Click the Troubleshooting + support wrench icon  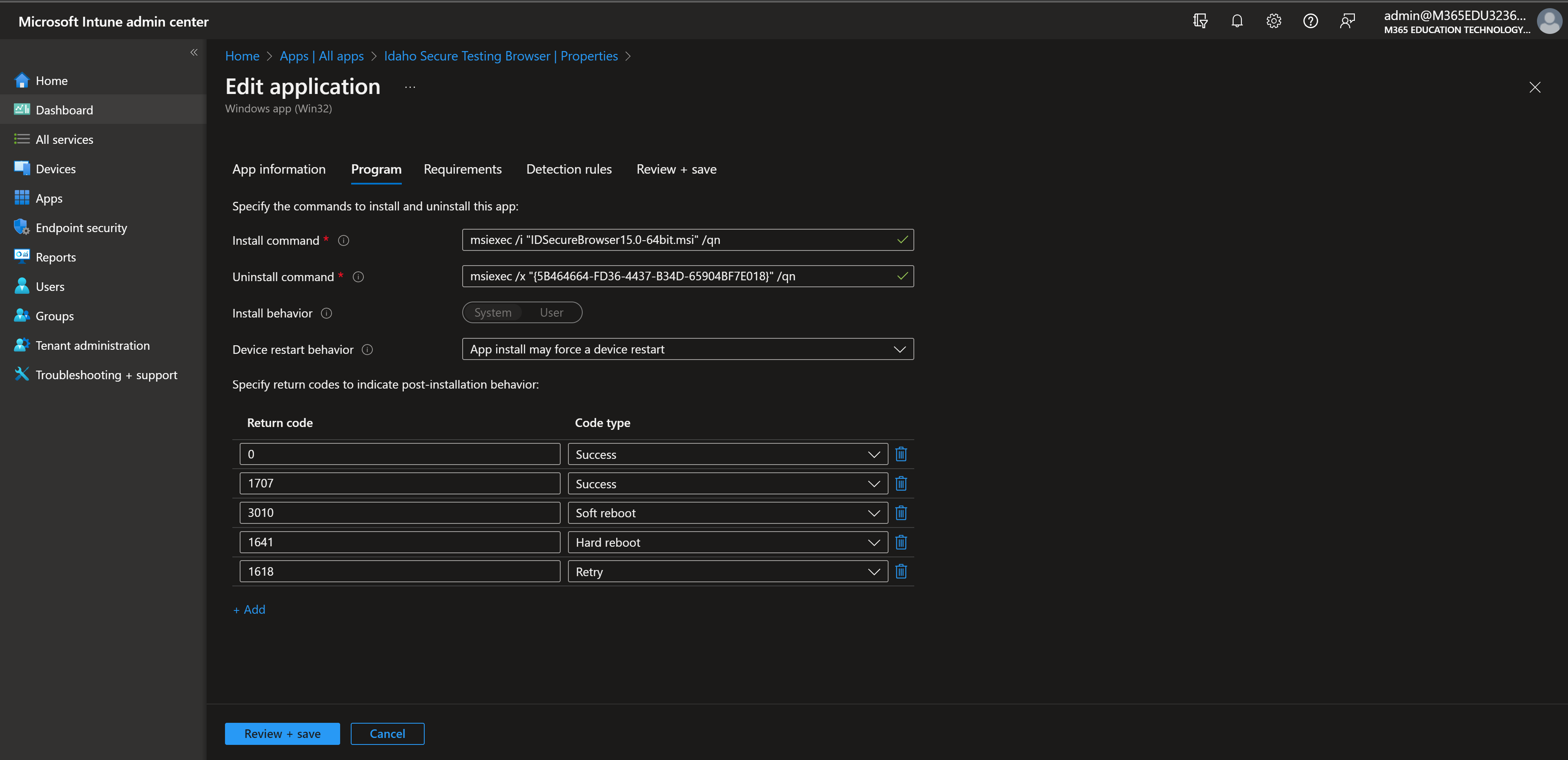click(x=22, y=374)
